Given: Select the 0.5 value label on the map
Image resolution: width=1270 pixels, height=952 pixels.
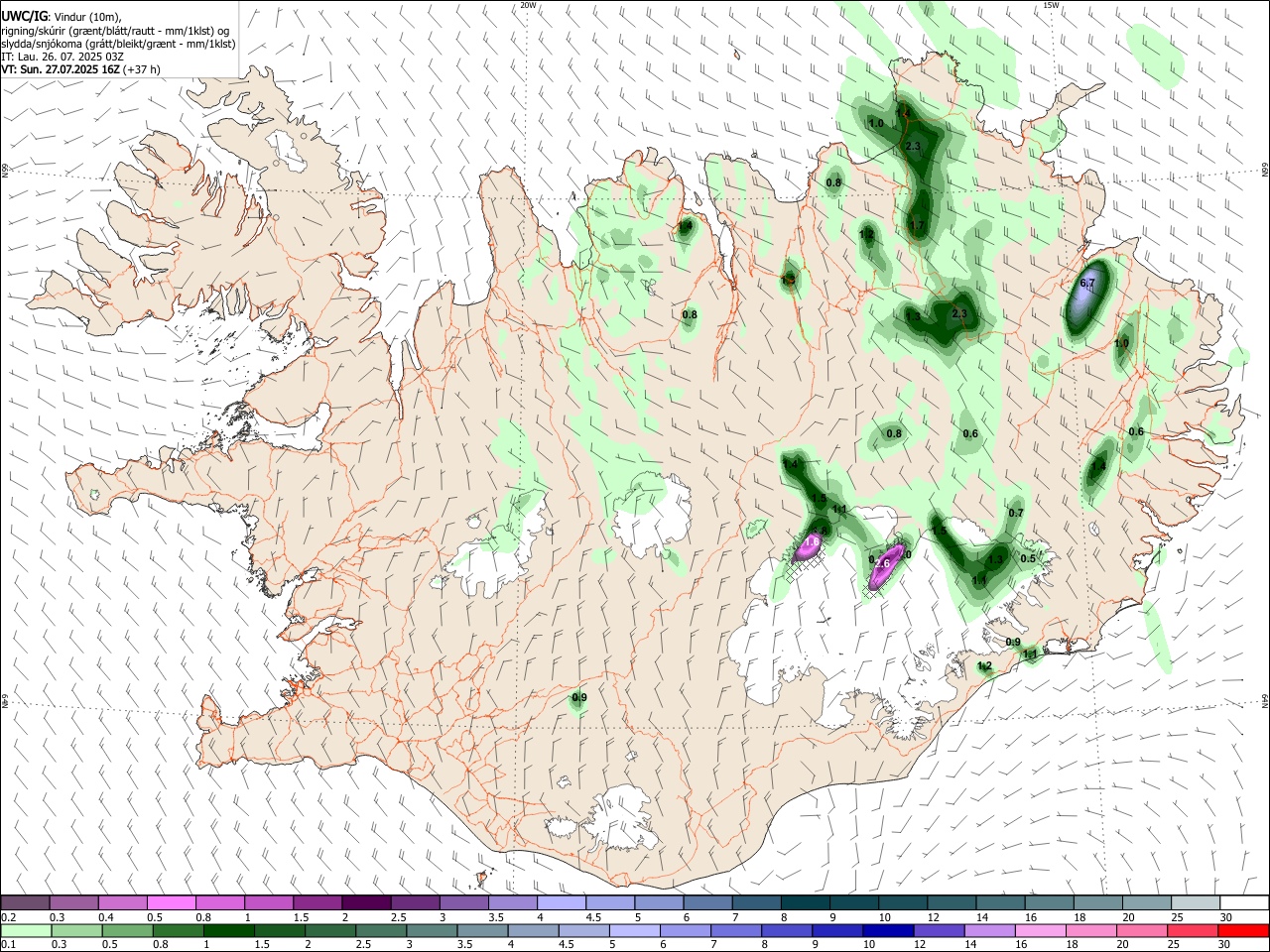Looking at the screenshot, I should coord(1028,558).
